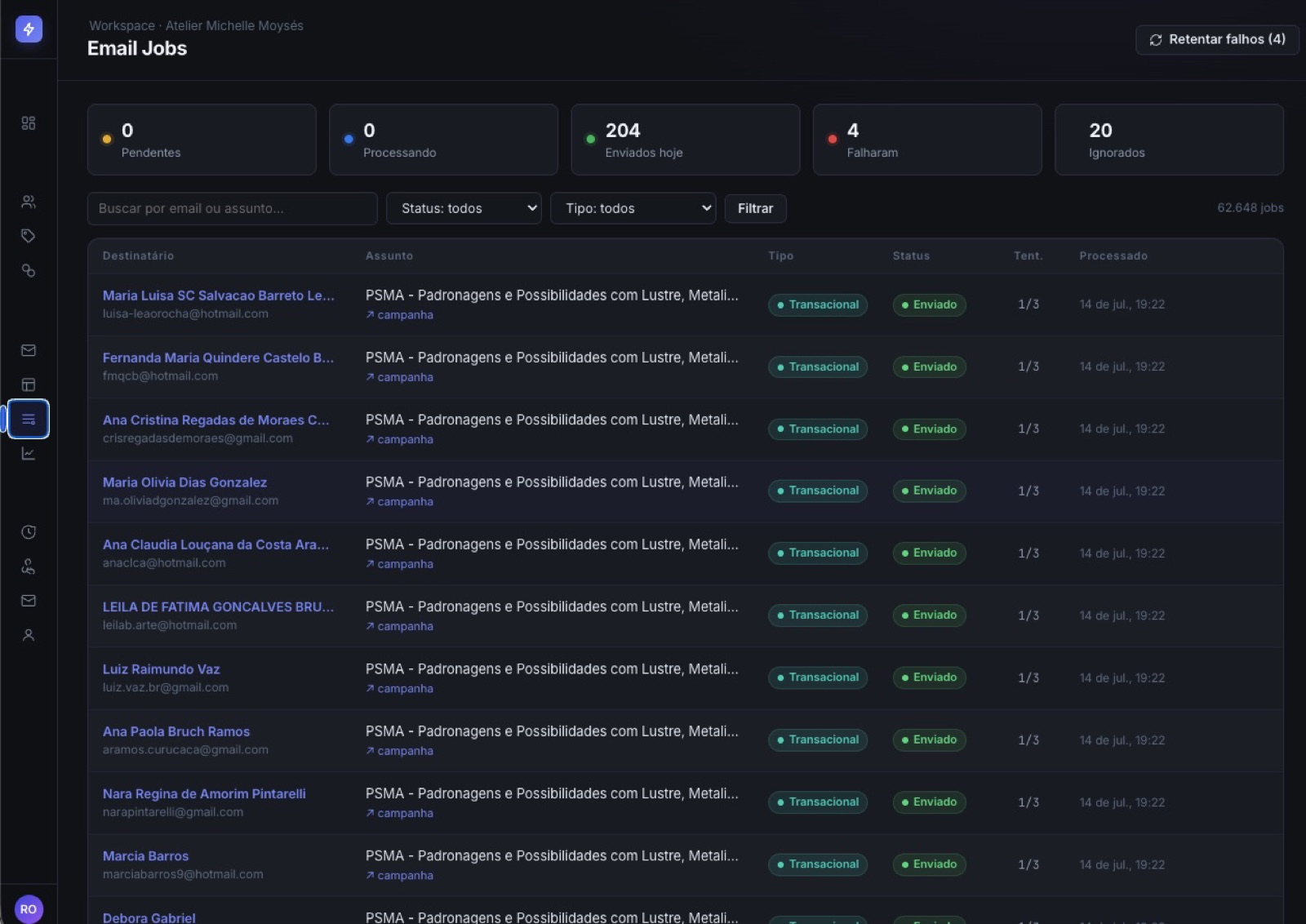Open the Status: todos dropdown
Viewport: 1306px width, 924px height.
(464, 208)
